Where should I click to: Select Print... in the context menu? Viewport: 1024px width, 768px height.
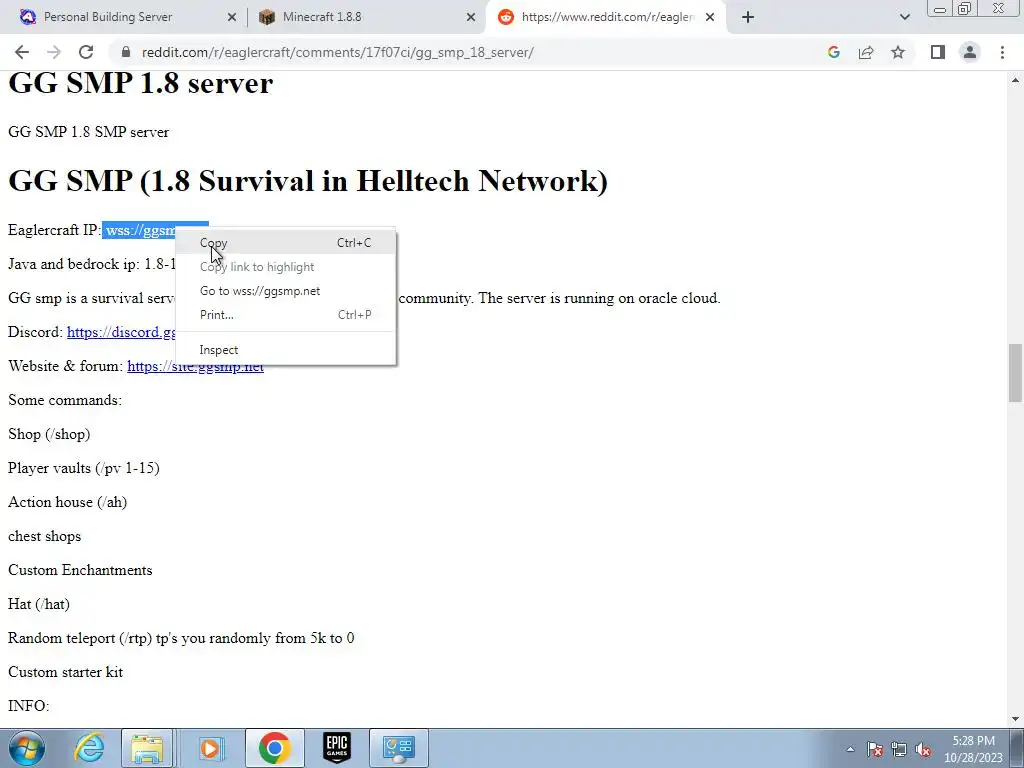coord(285,315)
